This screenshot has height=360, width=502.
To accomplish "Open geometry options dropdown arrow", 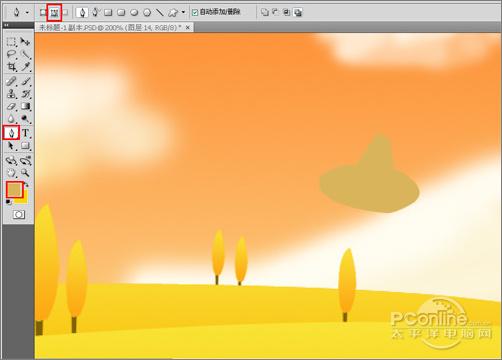I will [183, 13].
